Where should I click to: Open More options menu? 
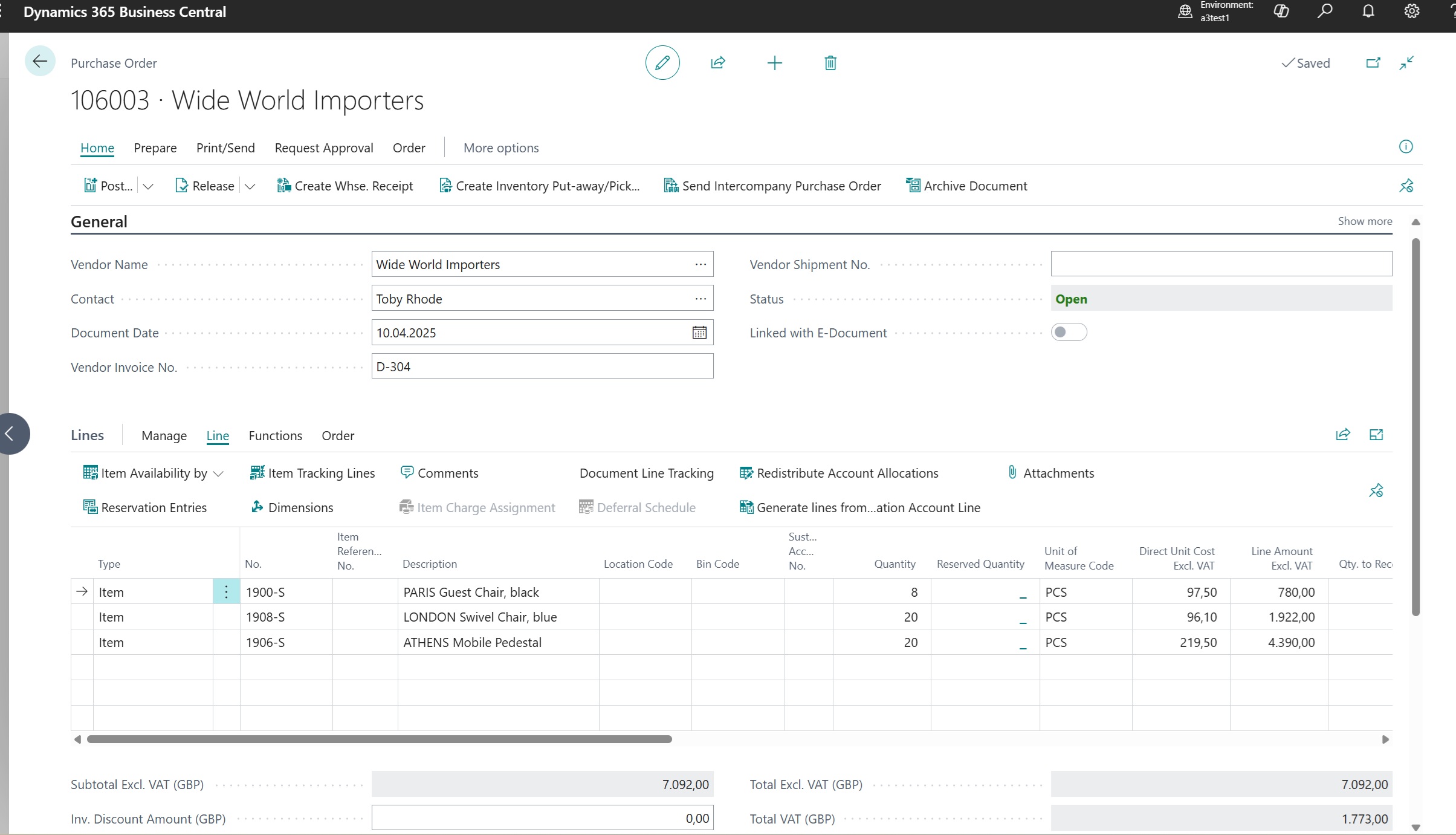[x=501, y=148]
